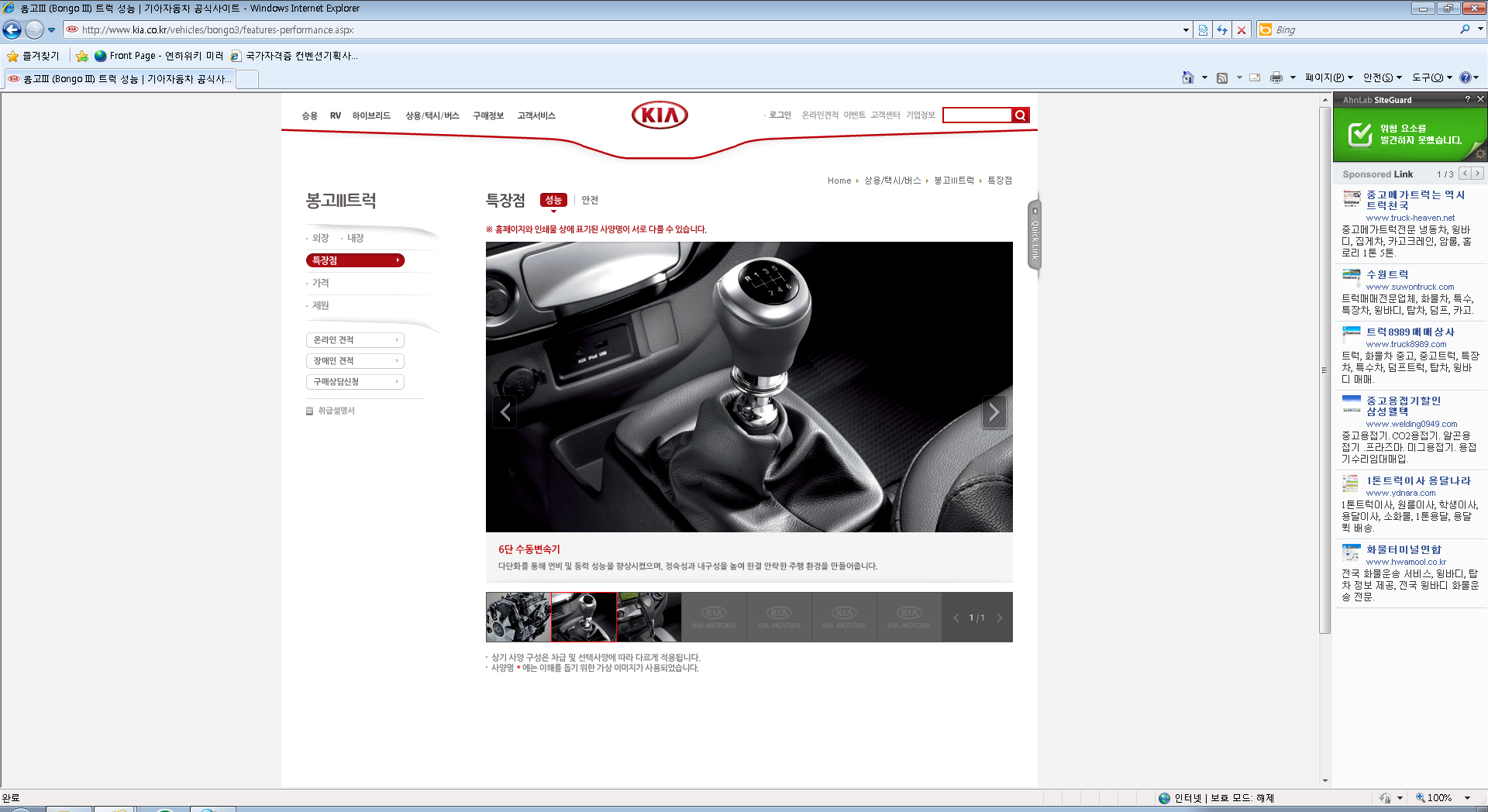Image resolution: width=1488 pixels, height=812 pixels.
Task: Open the SiteGuard settings gear
Action: [1479, 153]
